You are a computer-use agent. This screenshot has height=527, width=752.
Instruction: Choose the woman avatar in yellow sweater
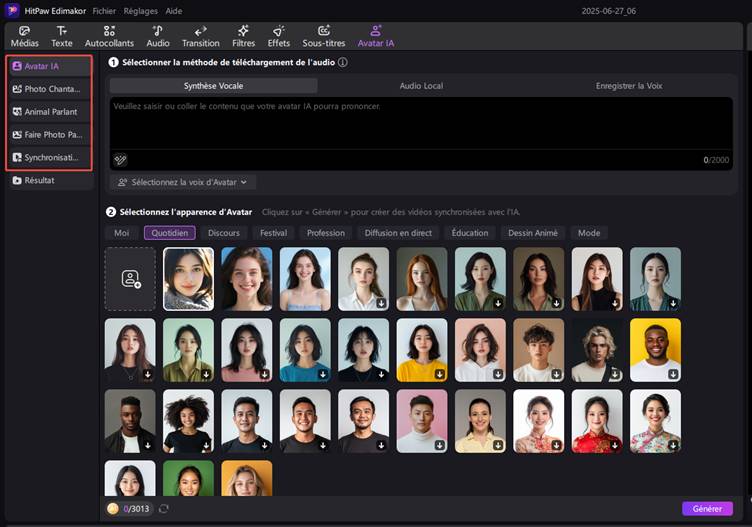(x=422, y=350)
